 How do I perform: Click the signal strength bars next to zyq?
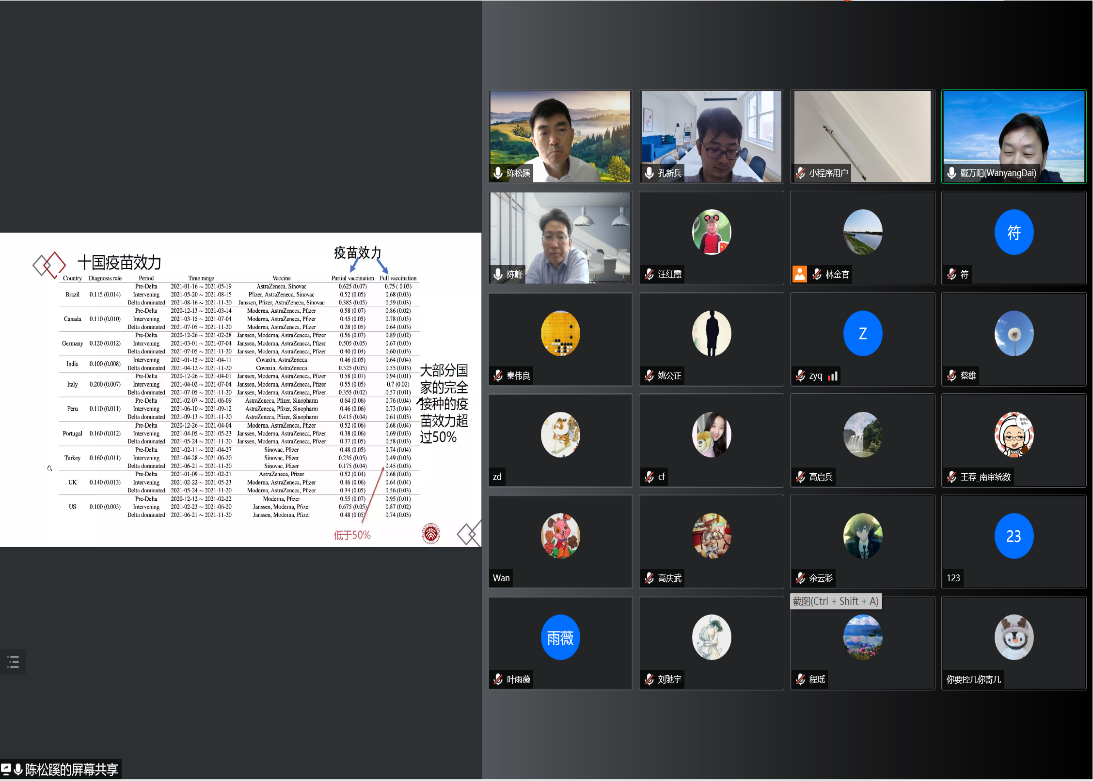point(832,376)
